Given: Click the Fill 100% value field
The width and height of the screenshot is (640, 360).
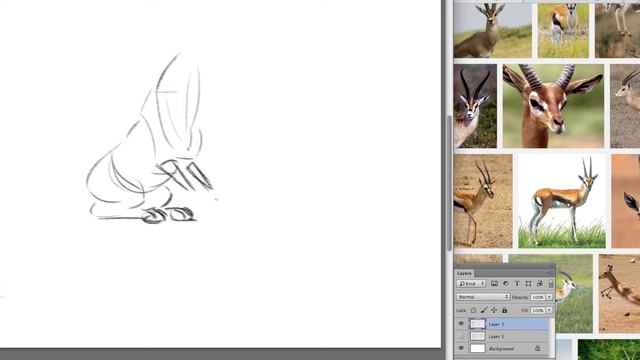Looking at the screenshot, I should (x=538, y=310).
